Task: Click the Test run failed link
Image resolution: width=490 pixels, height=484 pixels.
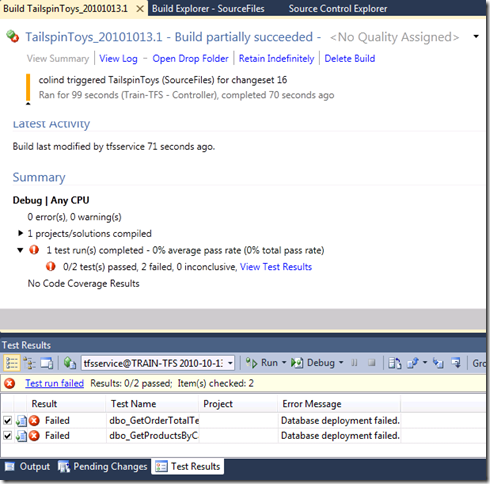Action: click(x=55, y=383)
